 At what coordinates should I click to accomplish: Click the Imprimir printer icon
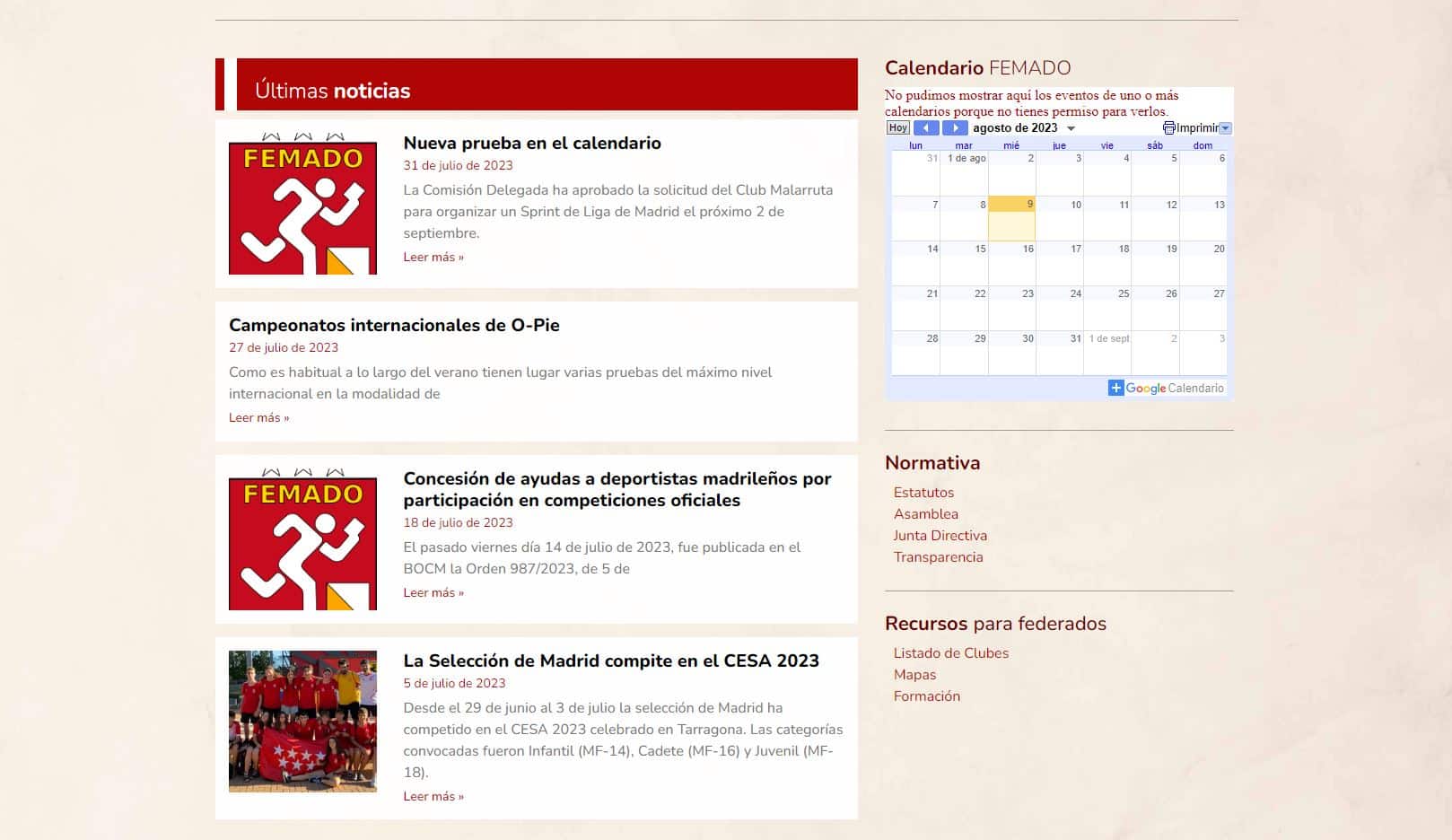coord(1169,127)
